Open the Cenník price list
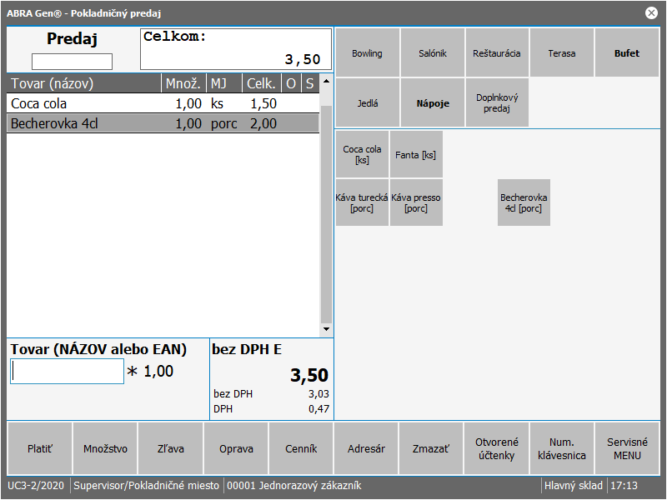 pos(301,449)
